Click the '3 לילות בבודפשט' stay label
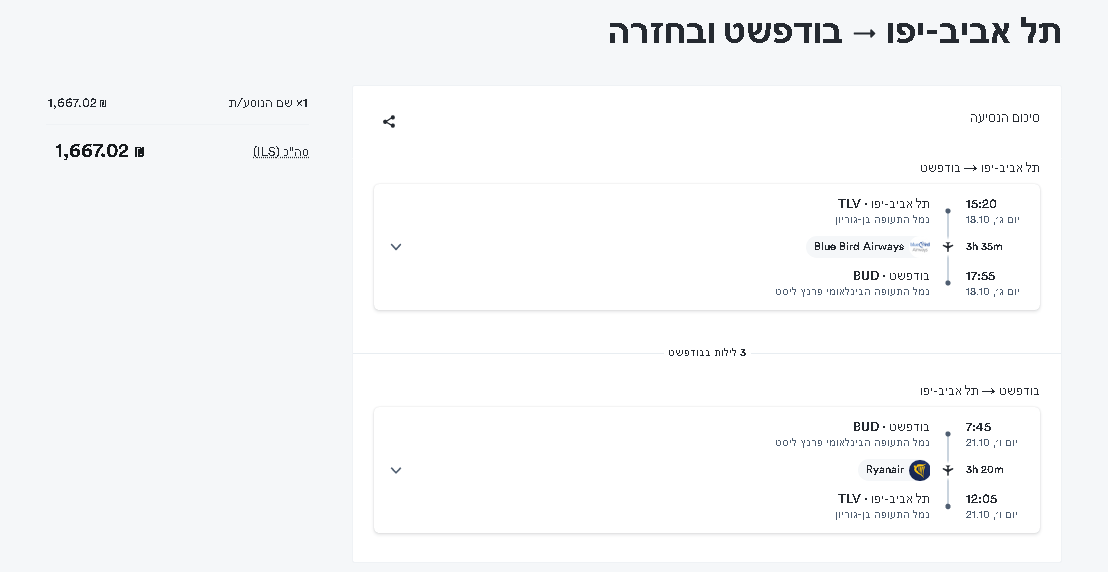1108x572 pixels. tap(707, 353)
